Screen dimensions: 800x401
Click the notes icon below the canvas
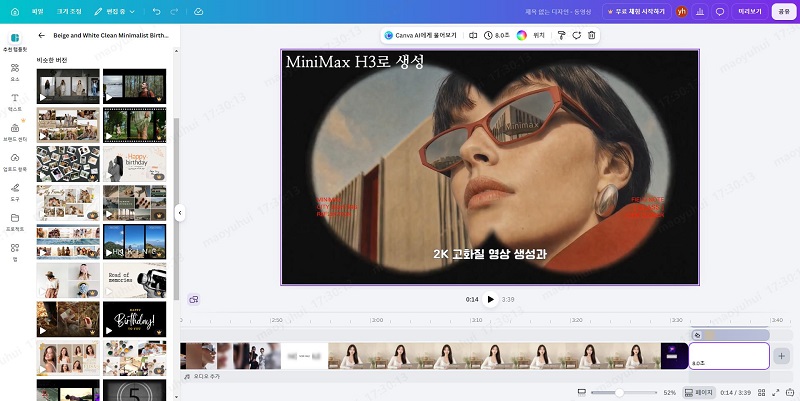click(x=193, y=299)
